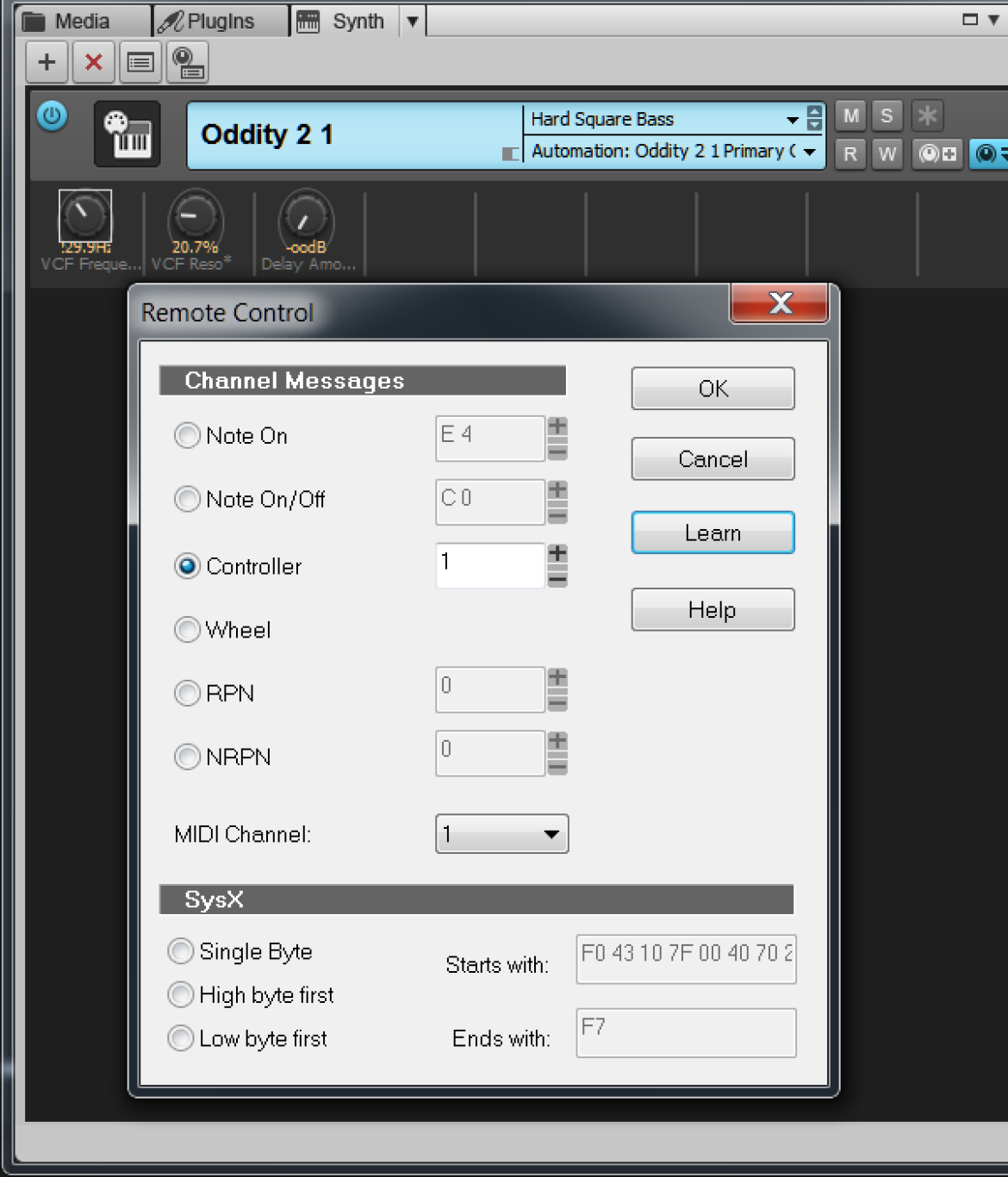This screenshot has height=1177, width=1008.
Task: Click the VCF Reso knob
Action: pos(195,215)
